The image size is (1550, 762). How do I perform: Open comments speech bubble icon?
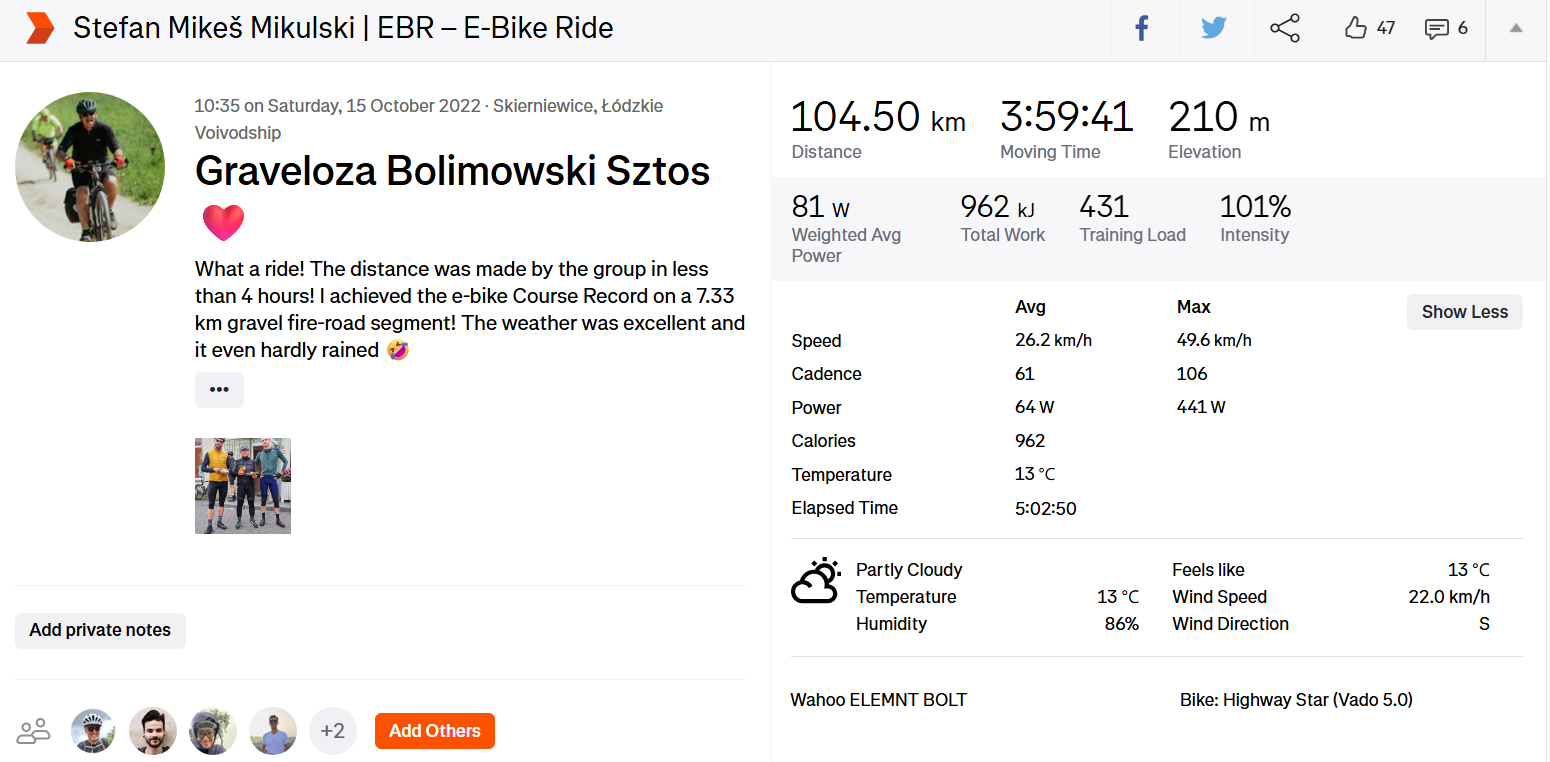click(1436, 29)
